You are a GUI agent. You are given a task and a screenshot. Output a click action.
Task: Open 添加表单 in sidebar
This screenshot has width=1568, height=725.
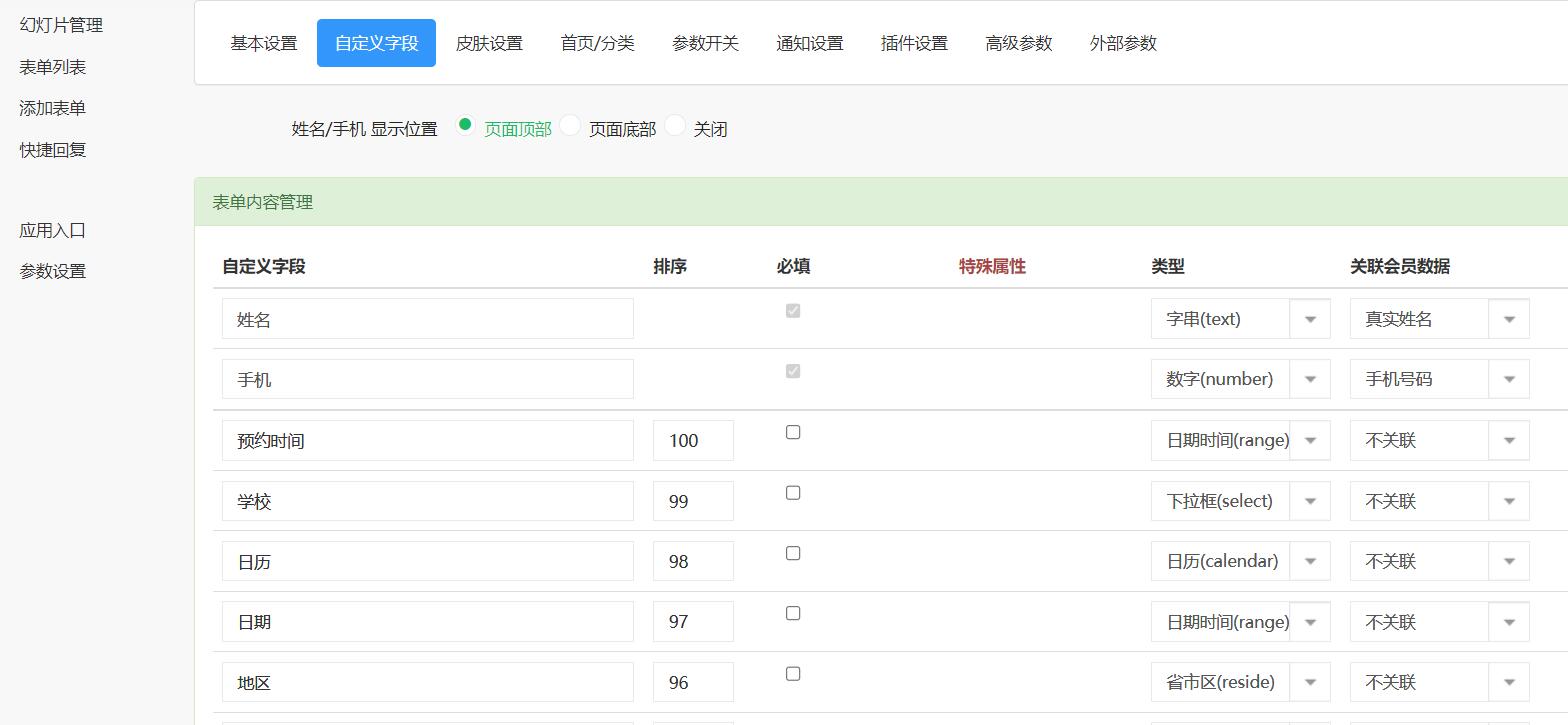[53, 108]
